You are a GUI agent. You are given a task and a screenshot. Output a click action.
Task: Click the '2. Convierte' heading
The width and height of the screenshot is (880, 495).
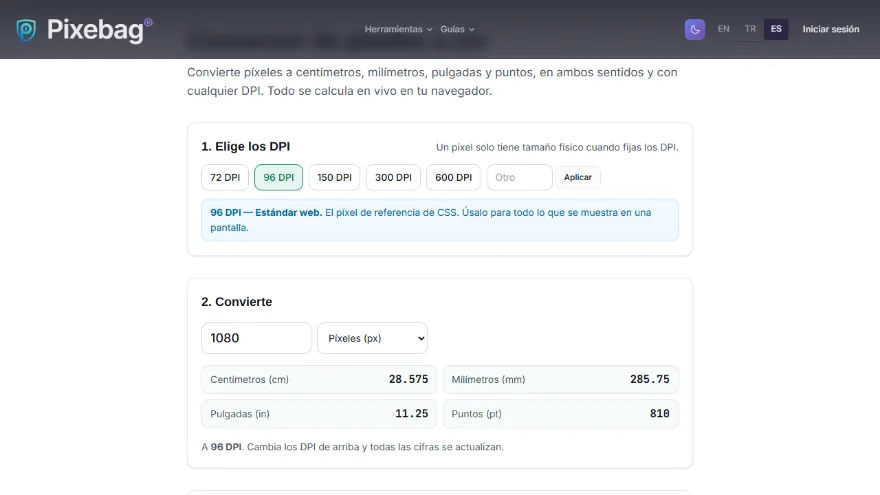[237, 302]
